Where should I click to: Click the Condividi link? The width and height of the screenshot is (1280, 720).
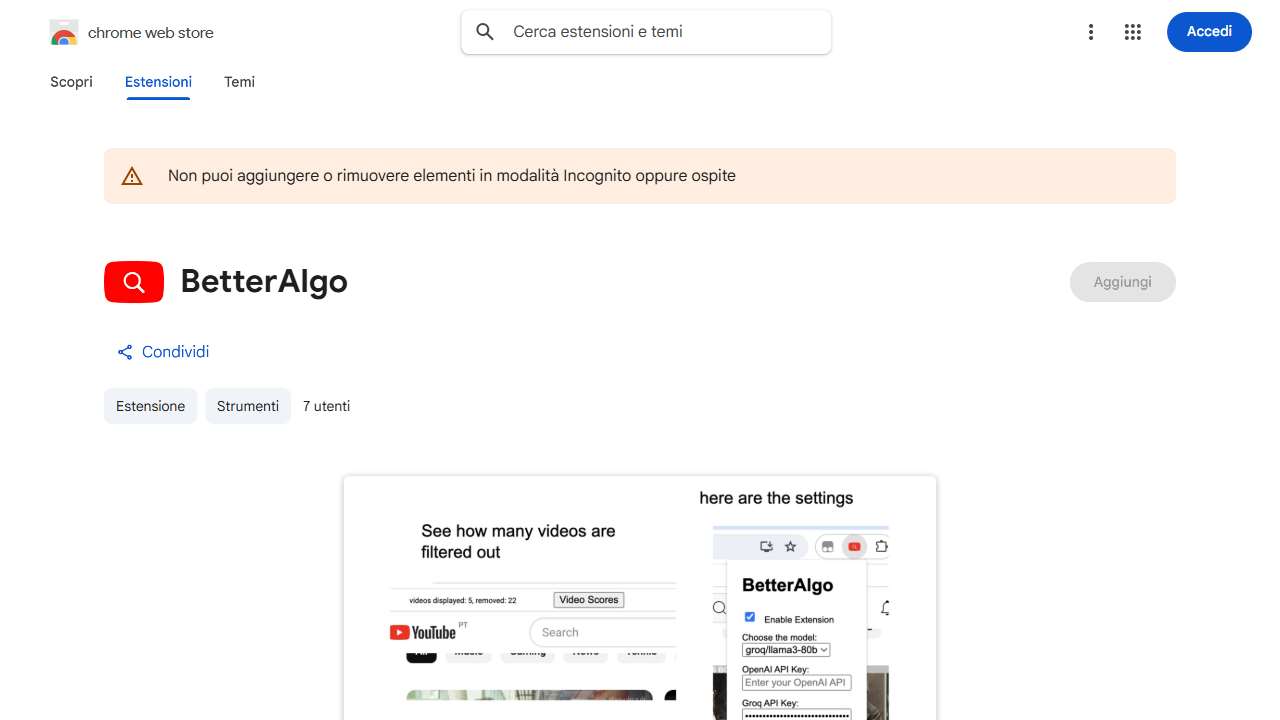pos(175,351)
